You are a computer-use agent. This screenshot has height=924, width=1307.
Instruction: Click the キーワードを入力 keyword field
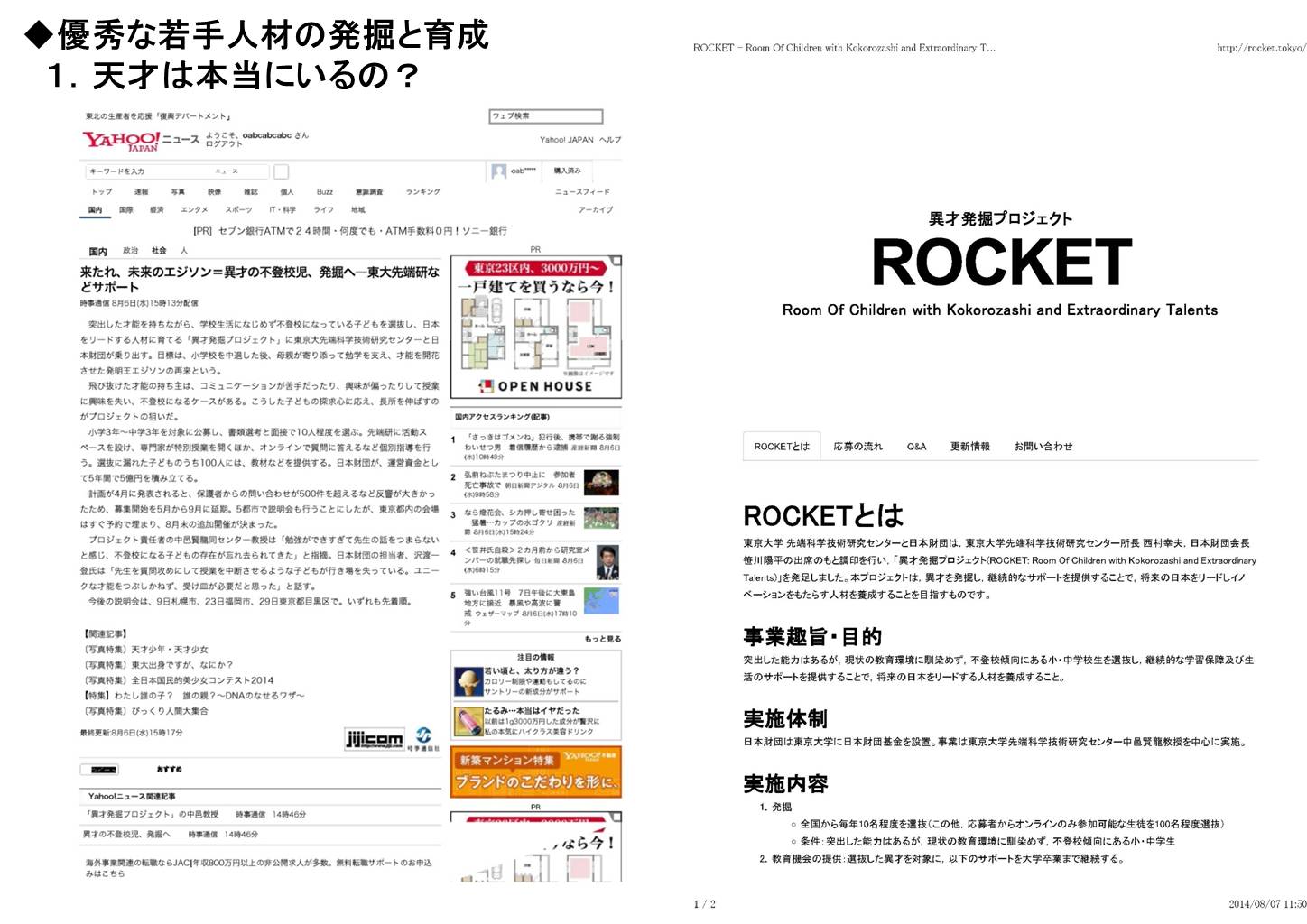coord(177,171)
